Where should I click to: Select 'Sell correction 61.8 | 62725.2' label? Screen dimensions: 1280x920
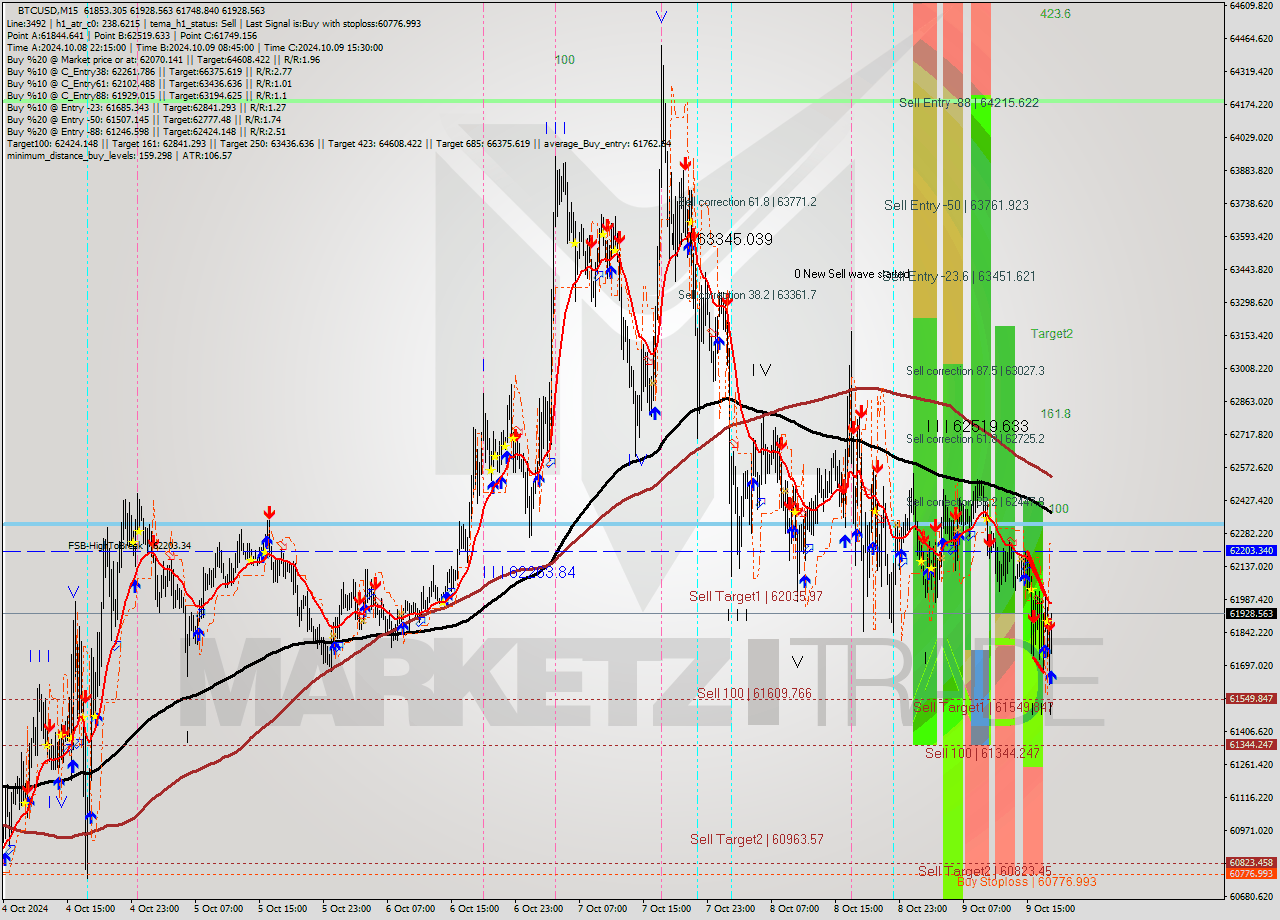[x=975, y=439]
